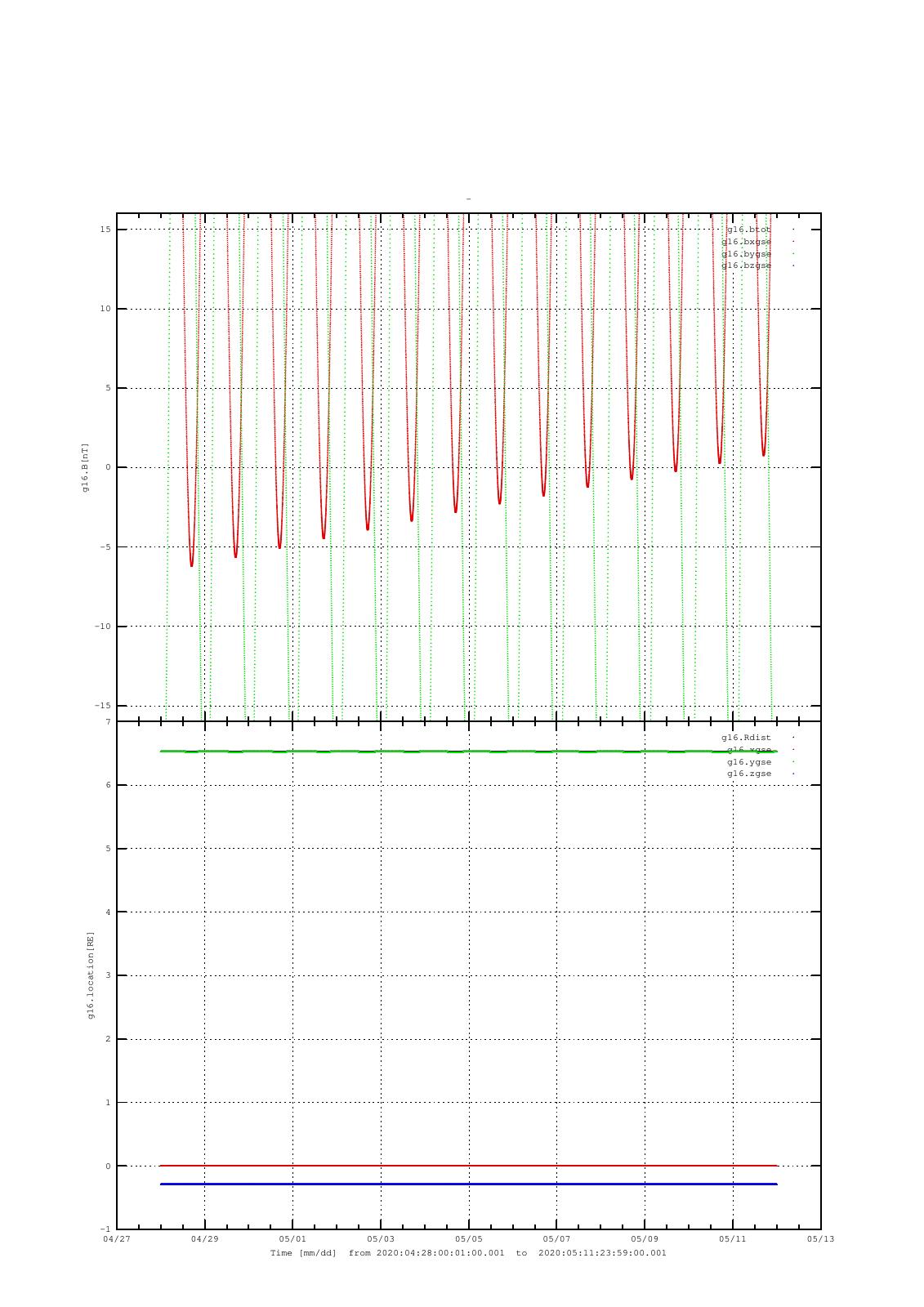Click the 05/07 date tick label

556,1239
